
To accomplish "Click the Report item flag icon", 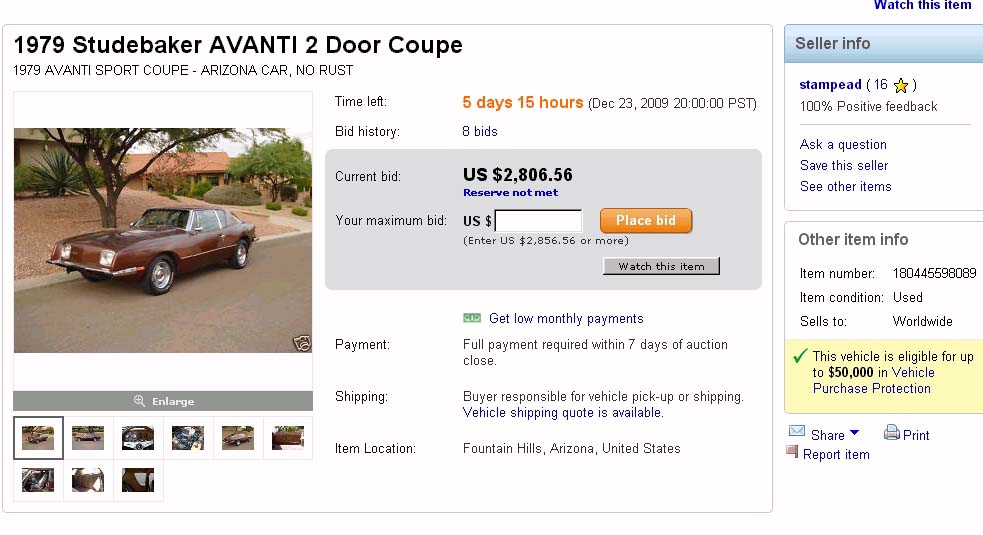I will [x=793, y=452].
